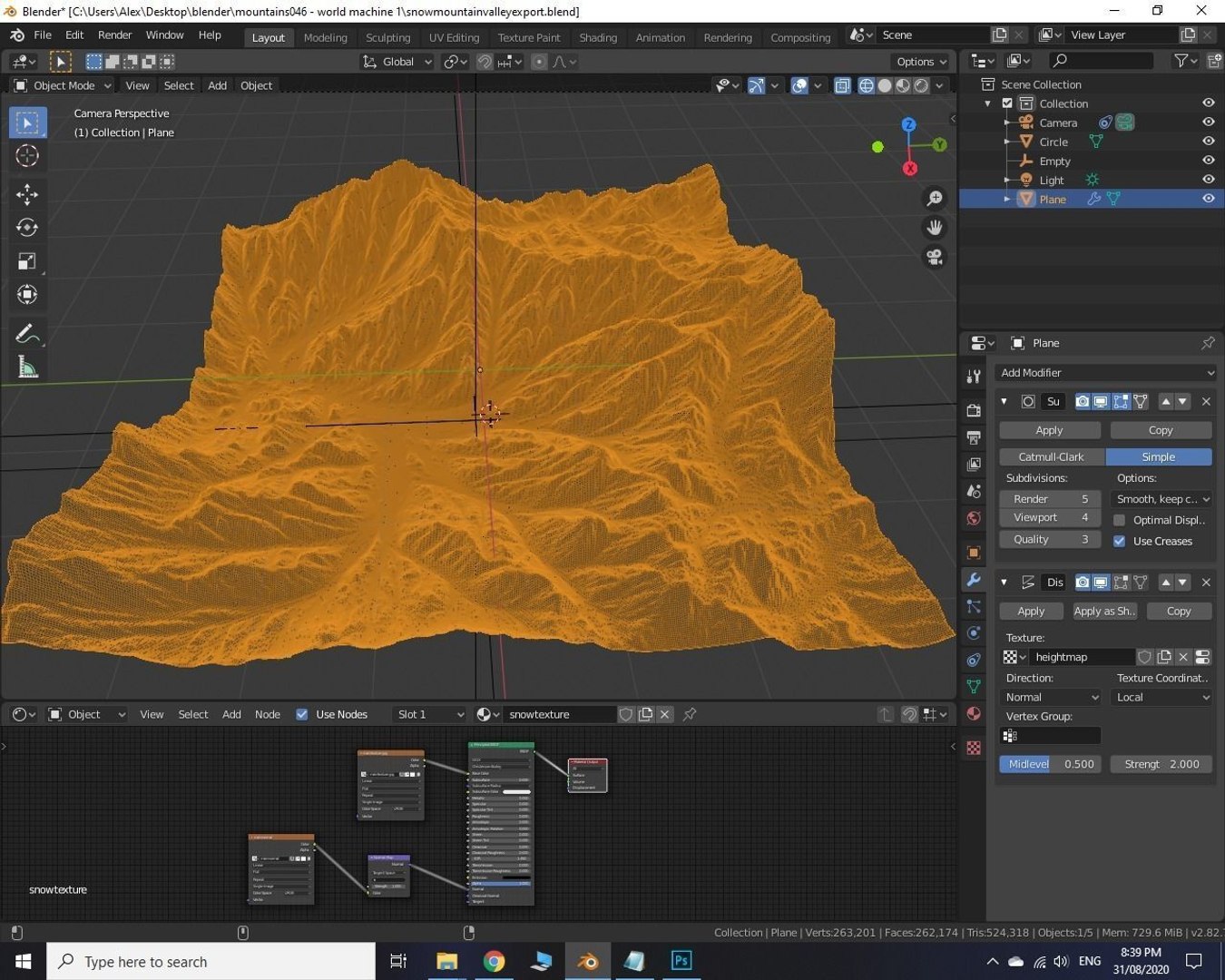1225x980 pixels.
Task: Enable Optimal Display checkbox
Action: point(1120,520)
